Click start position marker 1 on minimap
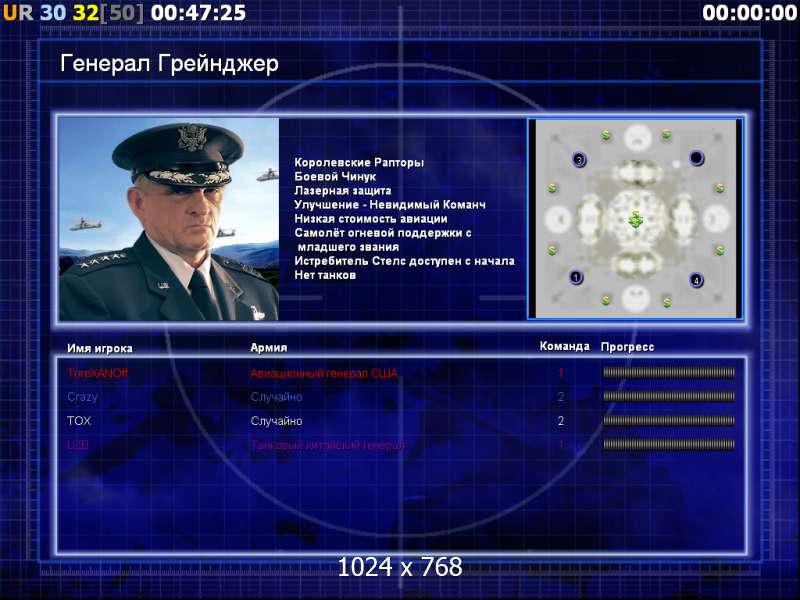The width and height of the screenshot is (800, 600). pyautogui.click(x=576, y=278)
